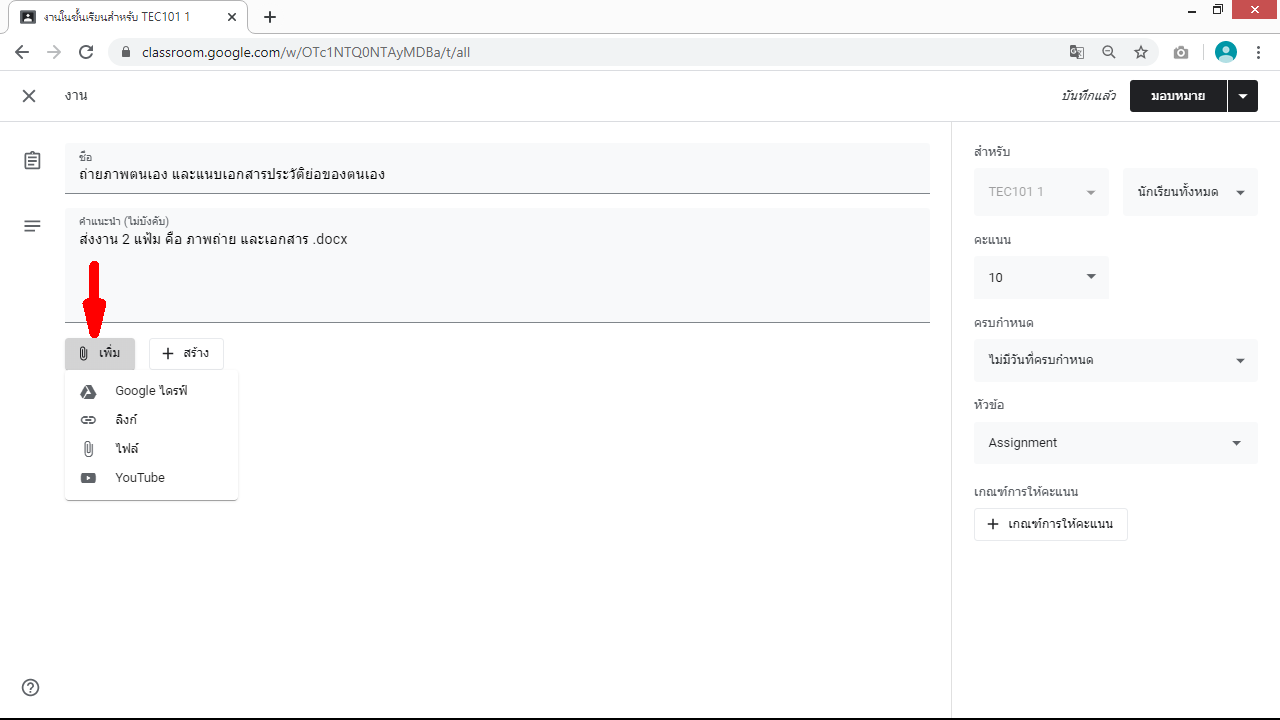
Task: Expand the Assignment topic dropdown
Action: (1115, 443)
